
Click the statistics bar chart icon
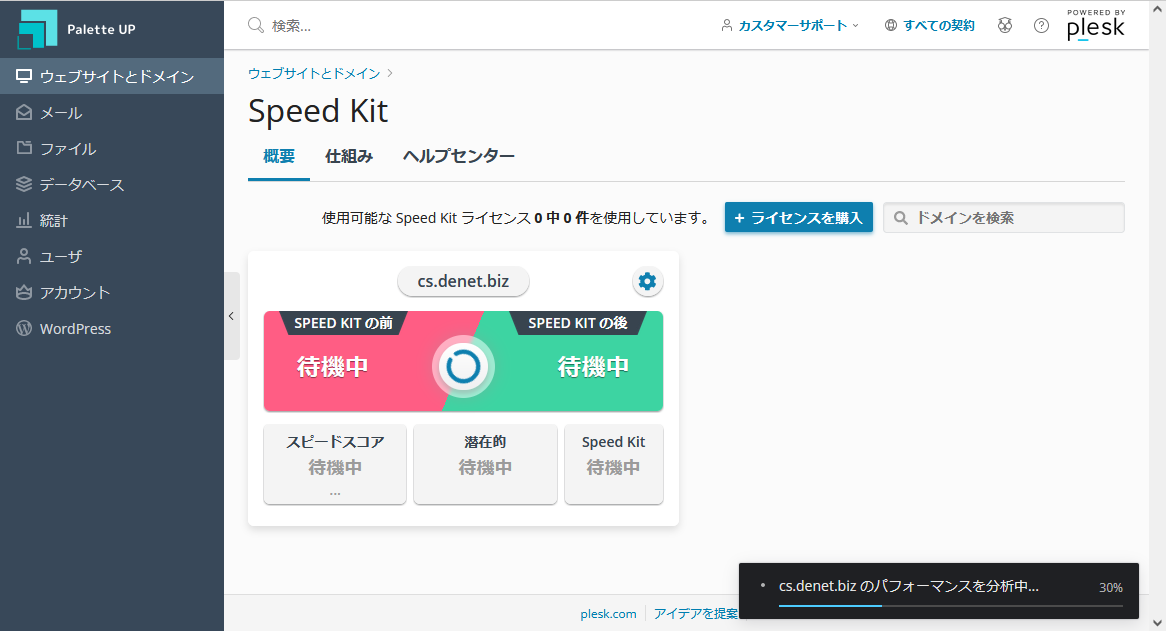(x=24, y=220)
